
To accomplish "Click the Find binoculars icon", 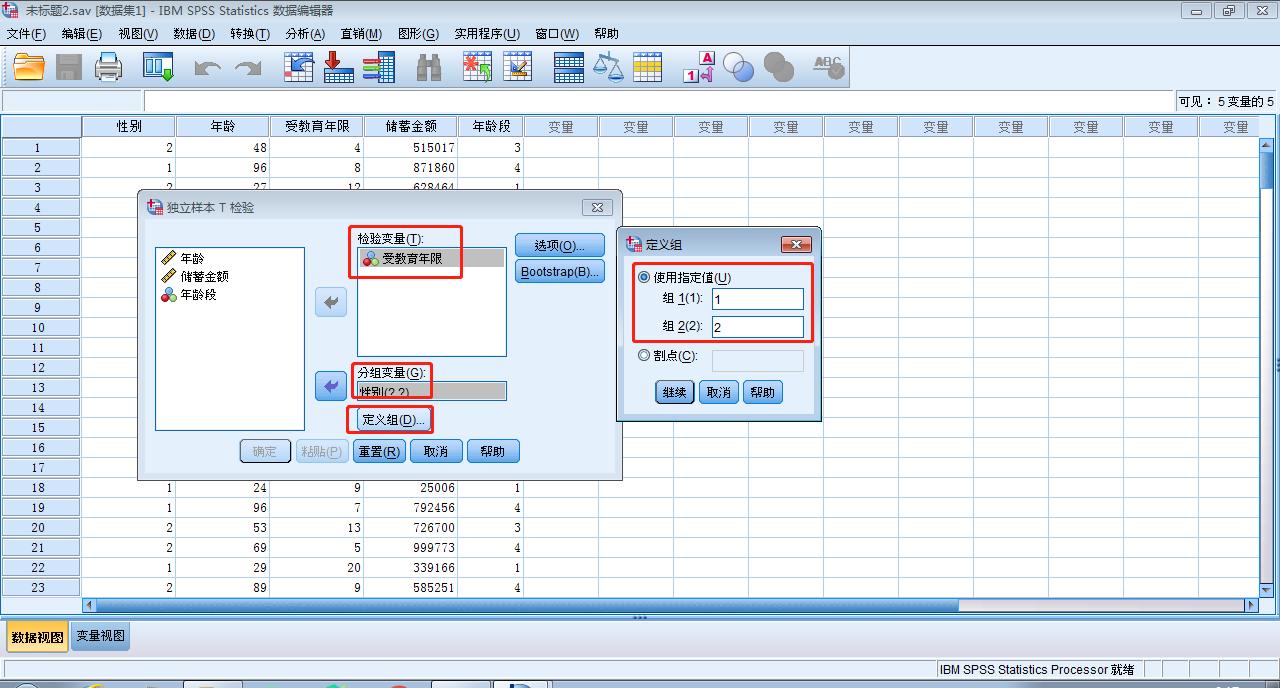I will click(429, 67).
